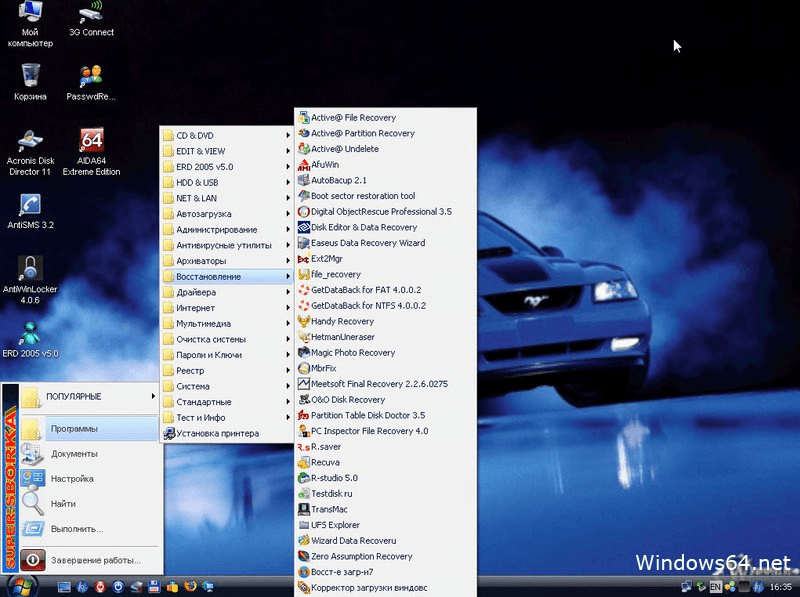Open the Реестр menu folder
The image size is (800, 597).
[x=227, y=370]
